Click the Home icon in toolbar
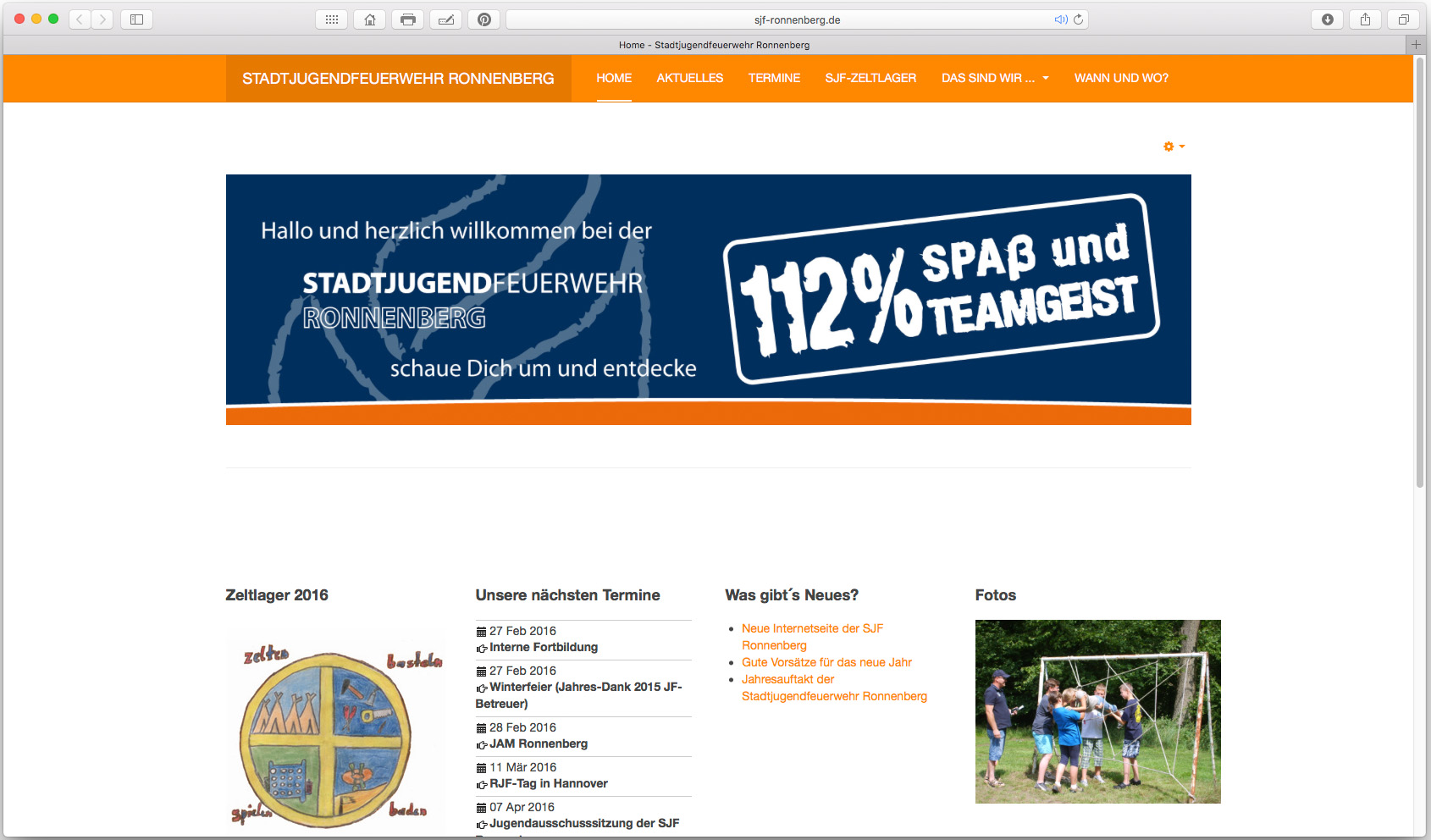Screen dimensions: 1431x840 point(370,19)
